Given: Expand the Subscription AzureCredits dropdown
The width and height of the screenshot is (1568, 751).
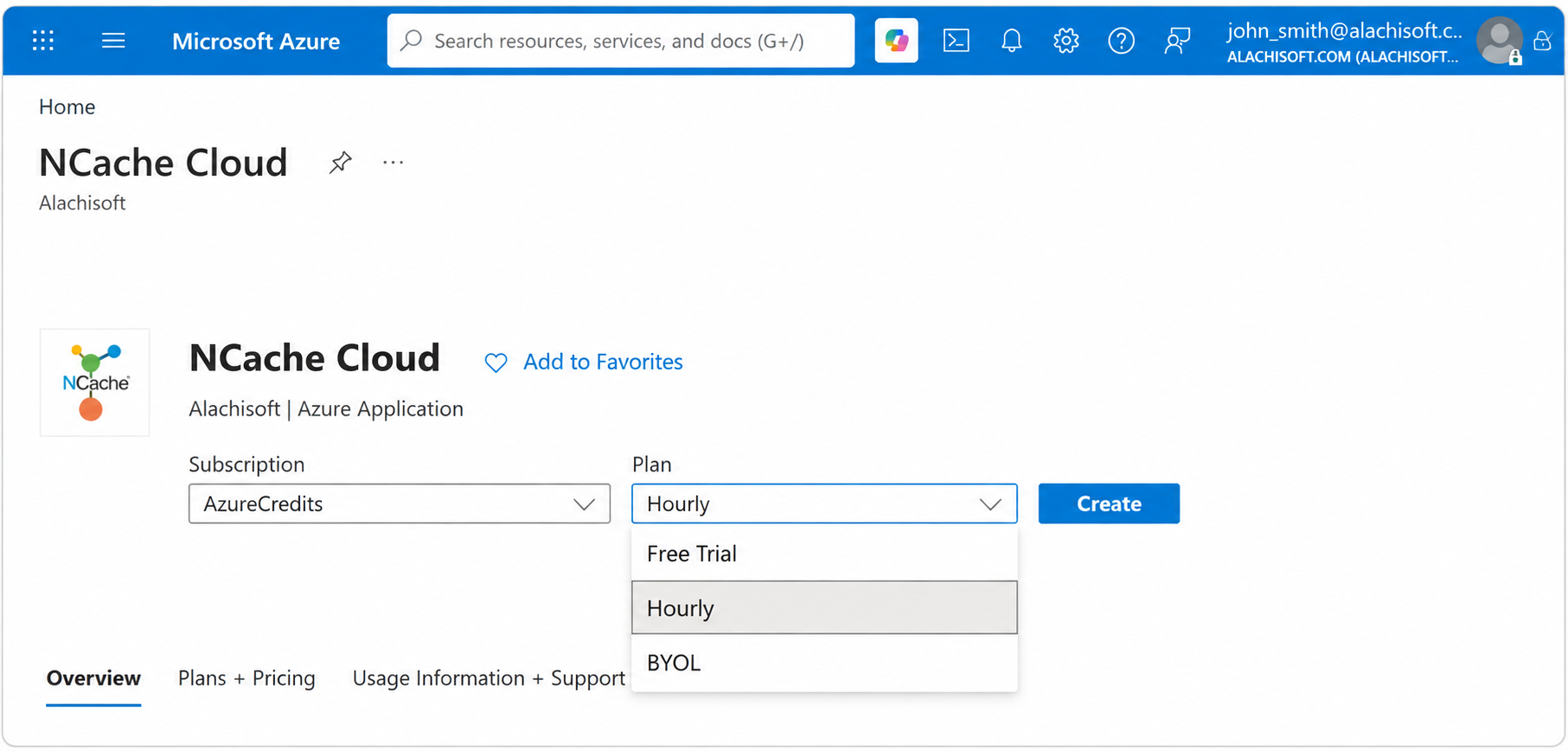Looking at the screenshot, I should pos(400,504).
